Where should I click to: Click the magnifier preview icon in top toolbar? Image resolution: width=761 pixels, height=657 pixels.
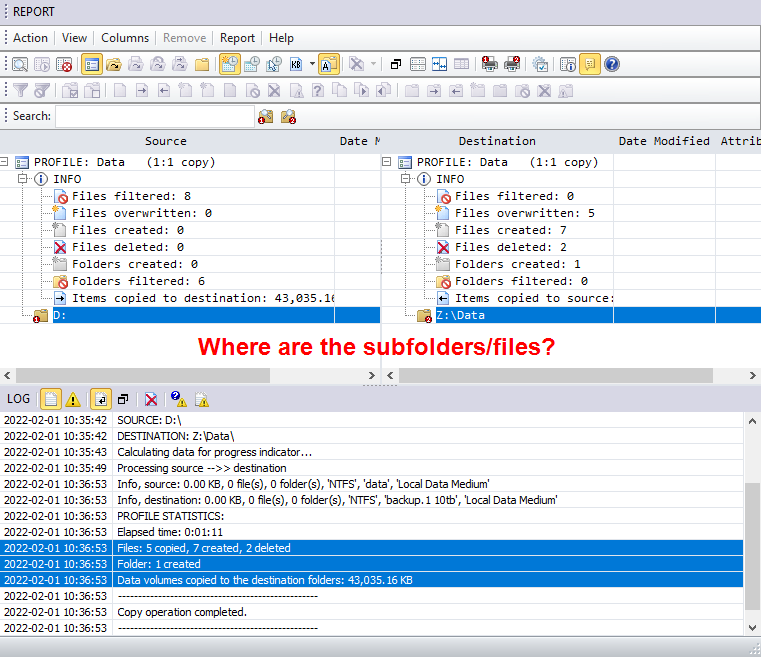[x=20, y=64]
